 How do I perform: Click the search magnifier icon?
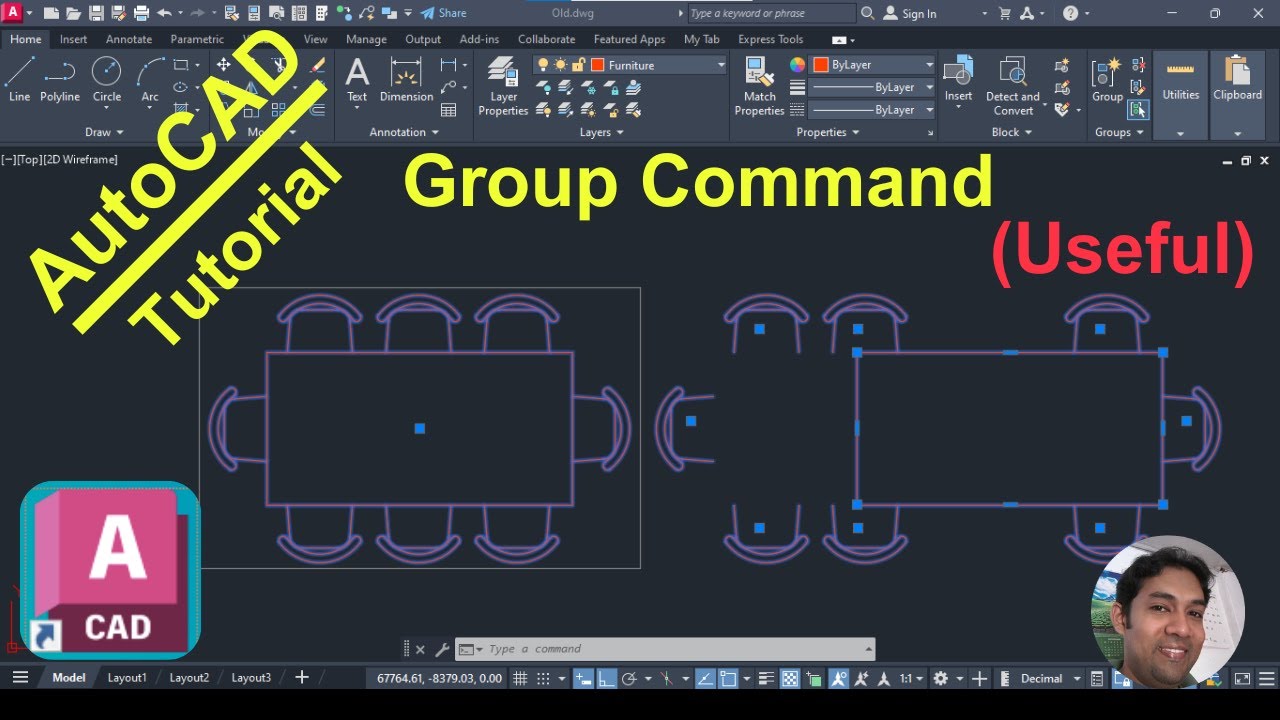coord(867,13)
